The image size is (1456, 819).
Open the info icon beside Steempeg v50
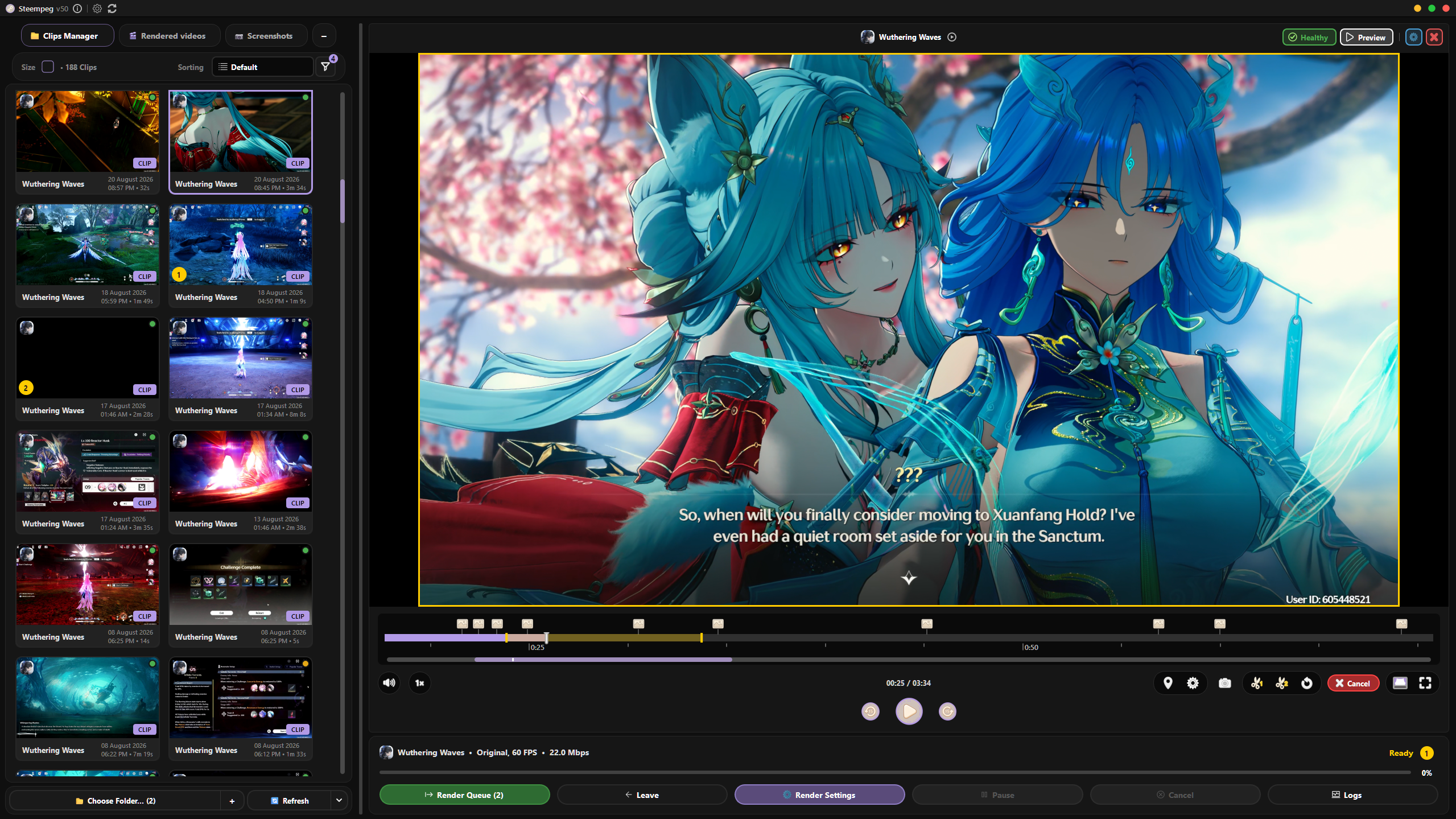(77, 9)
